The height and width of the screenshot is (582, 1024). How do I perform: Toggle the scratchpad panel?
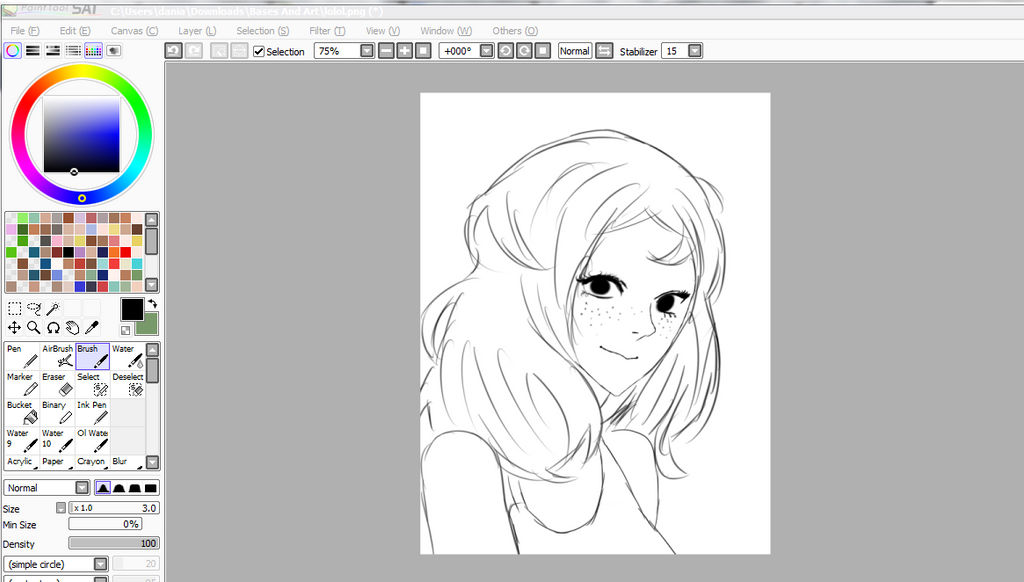pos(114,50)
